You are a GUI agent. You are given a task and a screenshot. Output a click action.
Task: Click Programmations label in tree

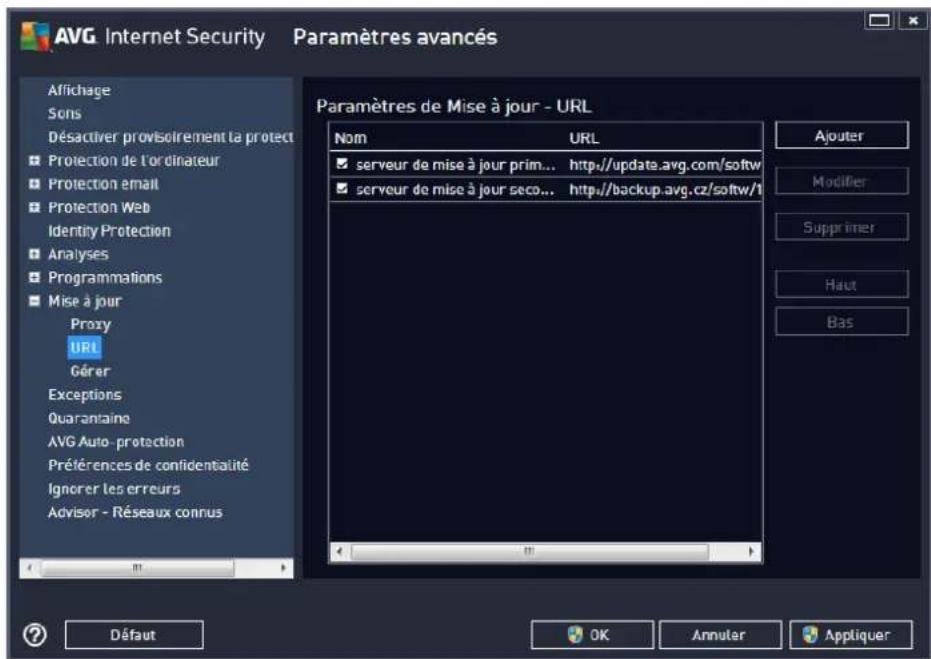pyautogui.click(x=104, y=277)
